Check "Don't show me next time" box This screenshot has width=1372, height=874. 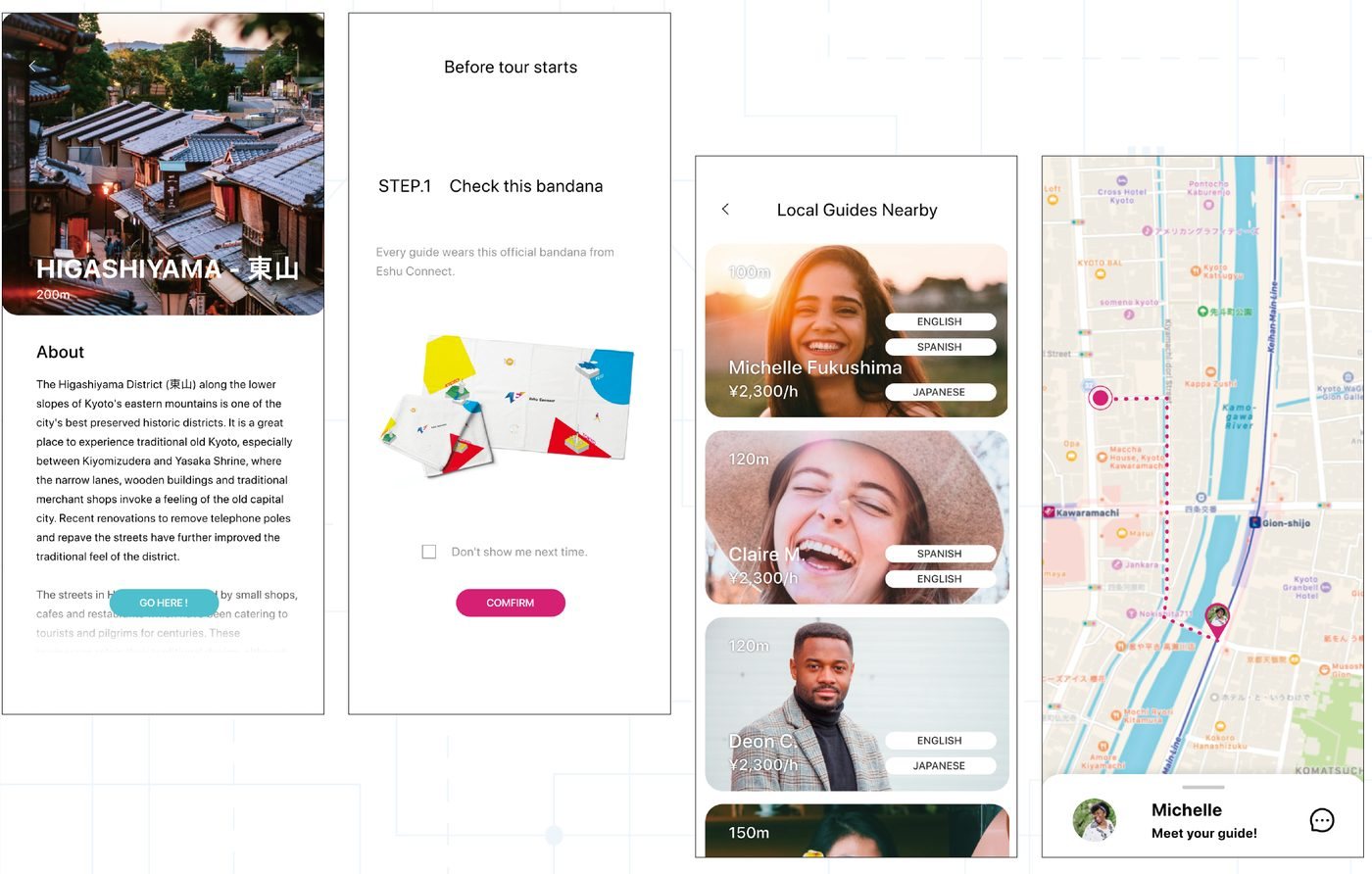tap(428, 552)
